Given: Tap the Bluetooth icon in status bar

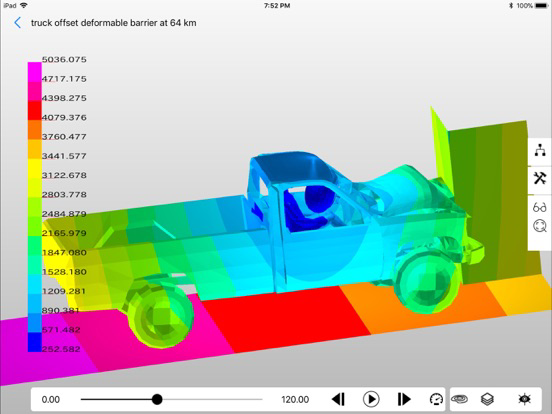Looking at the screenshot, I should [x=512, y=5].
